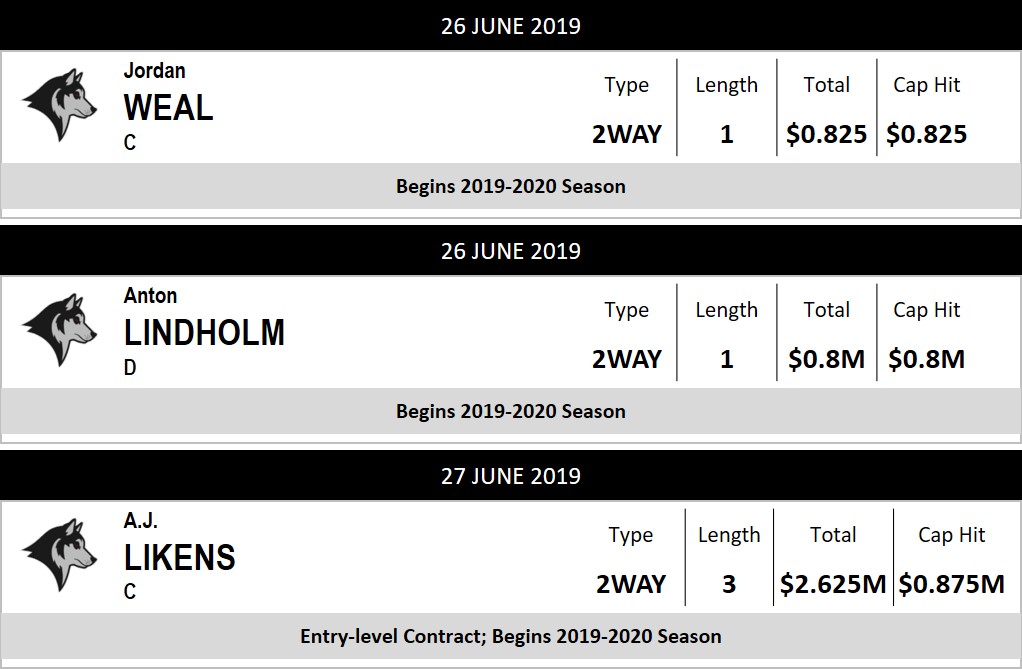Click the husky logo beside Anton Lindholm
Viewport: 1022px width, 669px height.
[59, 331]
